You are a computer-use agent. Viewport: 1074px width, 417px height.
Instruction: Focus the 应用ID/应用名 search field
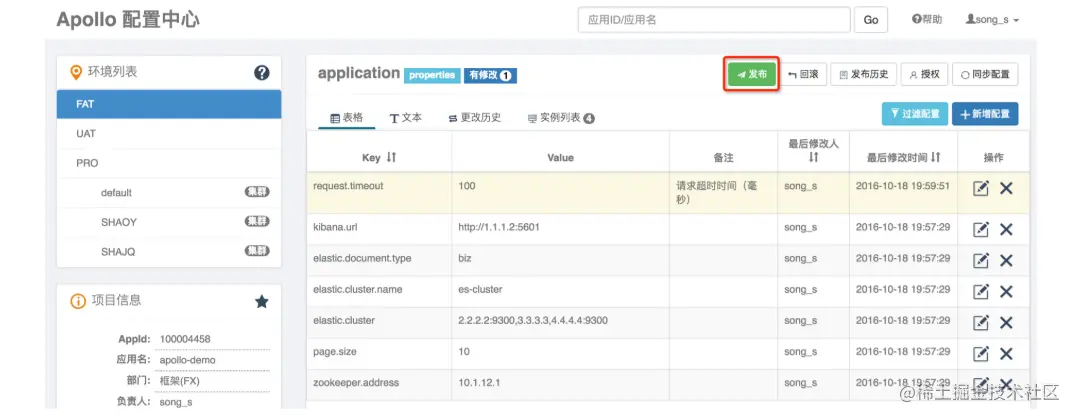pos(714,20)
